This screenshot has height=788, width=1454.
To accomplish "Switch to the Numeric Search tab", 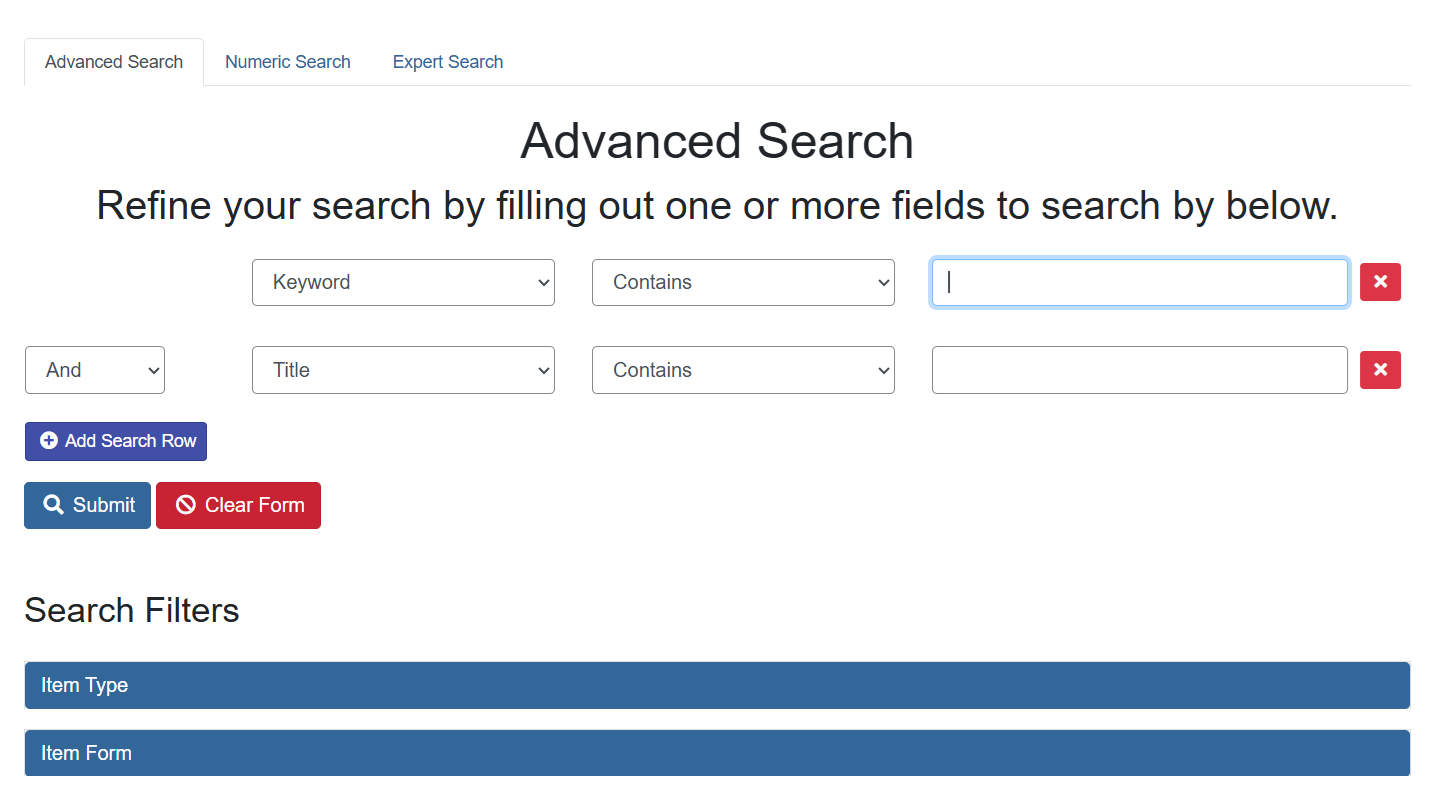I will click(x=287, y=61).
